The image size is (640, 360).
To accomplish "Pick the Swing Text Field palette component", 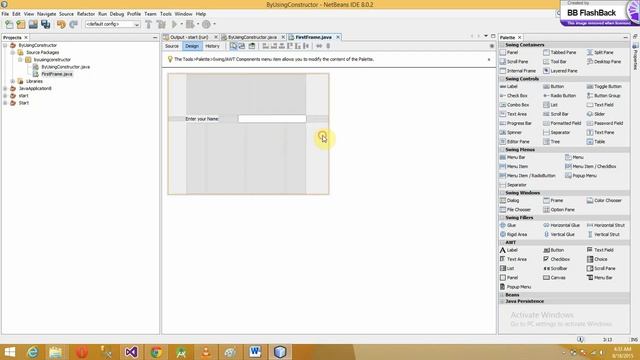I will 600,105.
